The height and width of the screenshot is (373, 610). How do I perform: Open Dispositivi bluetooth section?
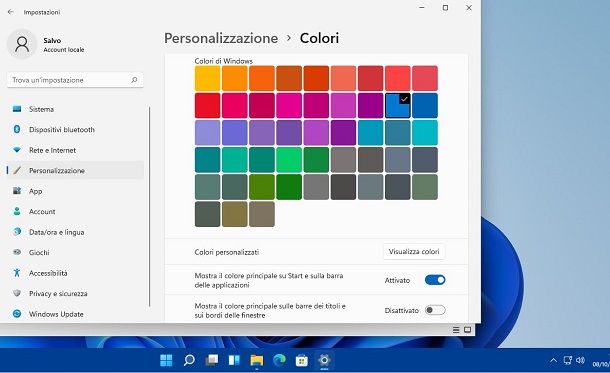(x=75, y=130)
